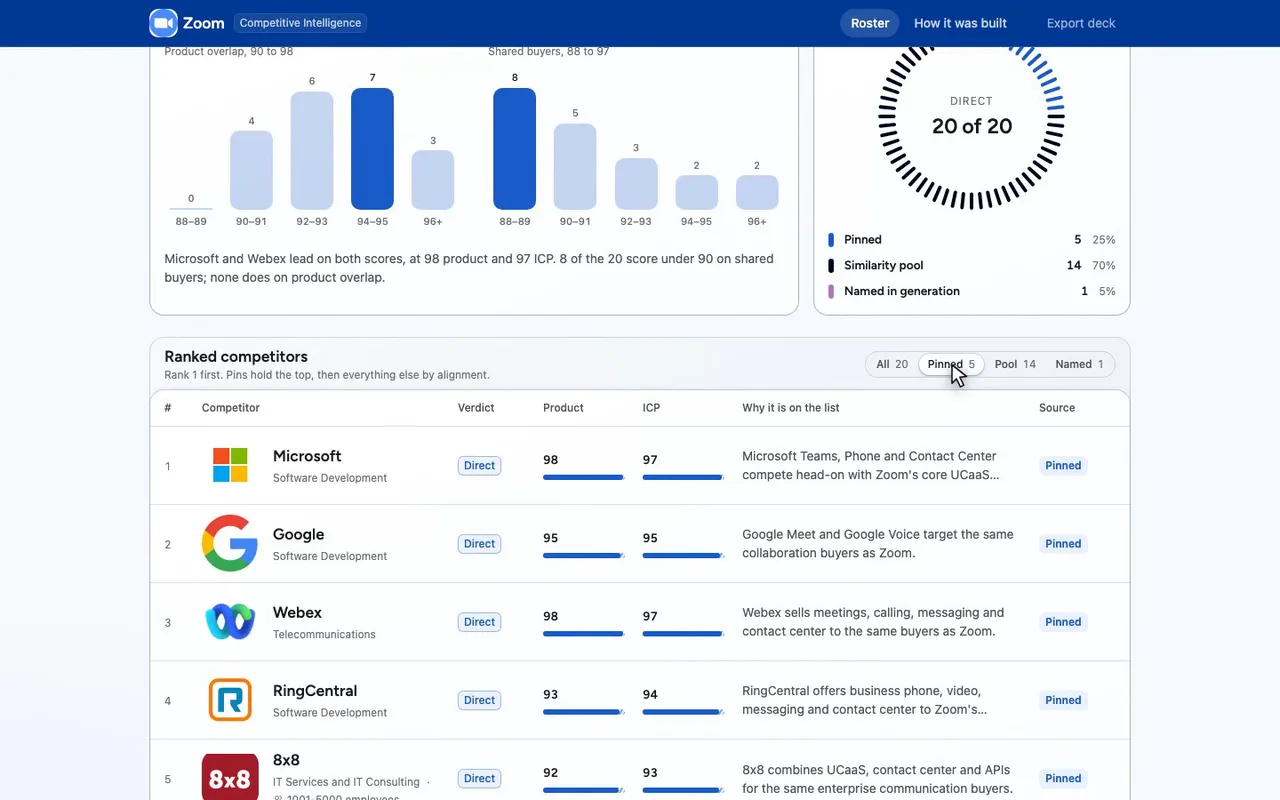The height and width of the screenshot is (800, 1280).
Task: Click the Google G logo
Action: coord(230,543)
